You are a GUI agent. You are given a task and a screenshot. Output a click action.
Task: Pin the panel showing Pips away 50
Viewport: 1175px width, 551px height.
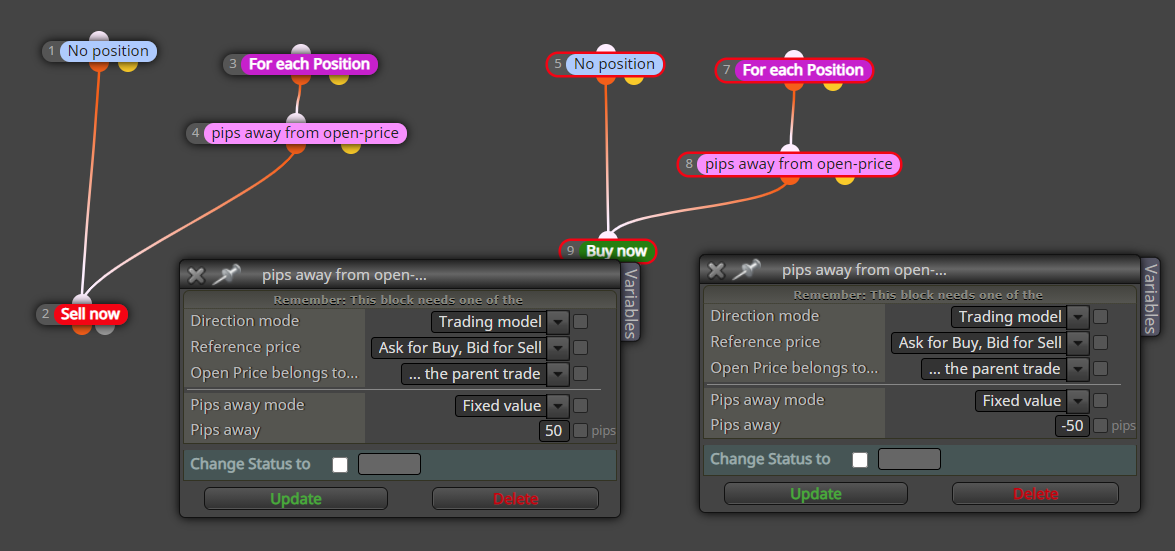pyautogui.click(x=225, y=274)
